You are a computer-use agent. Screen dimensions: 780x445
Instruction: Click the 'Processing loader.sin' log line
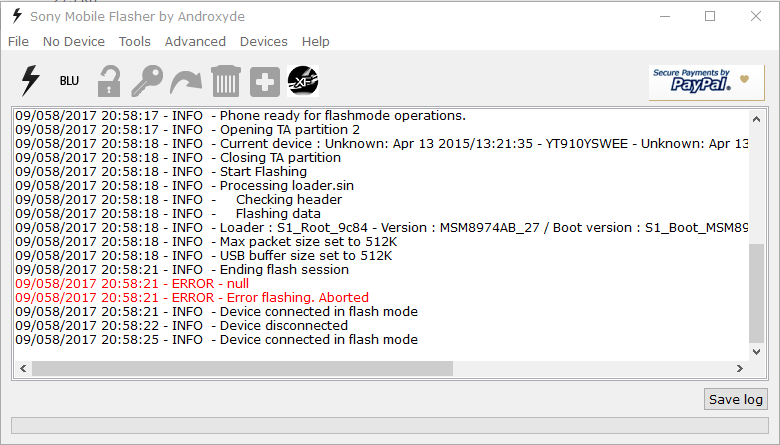pyautogui.click(x=185, y=185)
